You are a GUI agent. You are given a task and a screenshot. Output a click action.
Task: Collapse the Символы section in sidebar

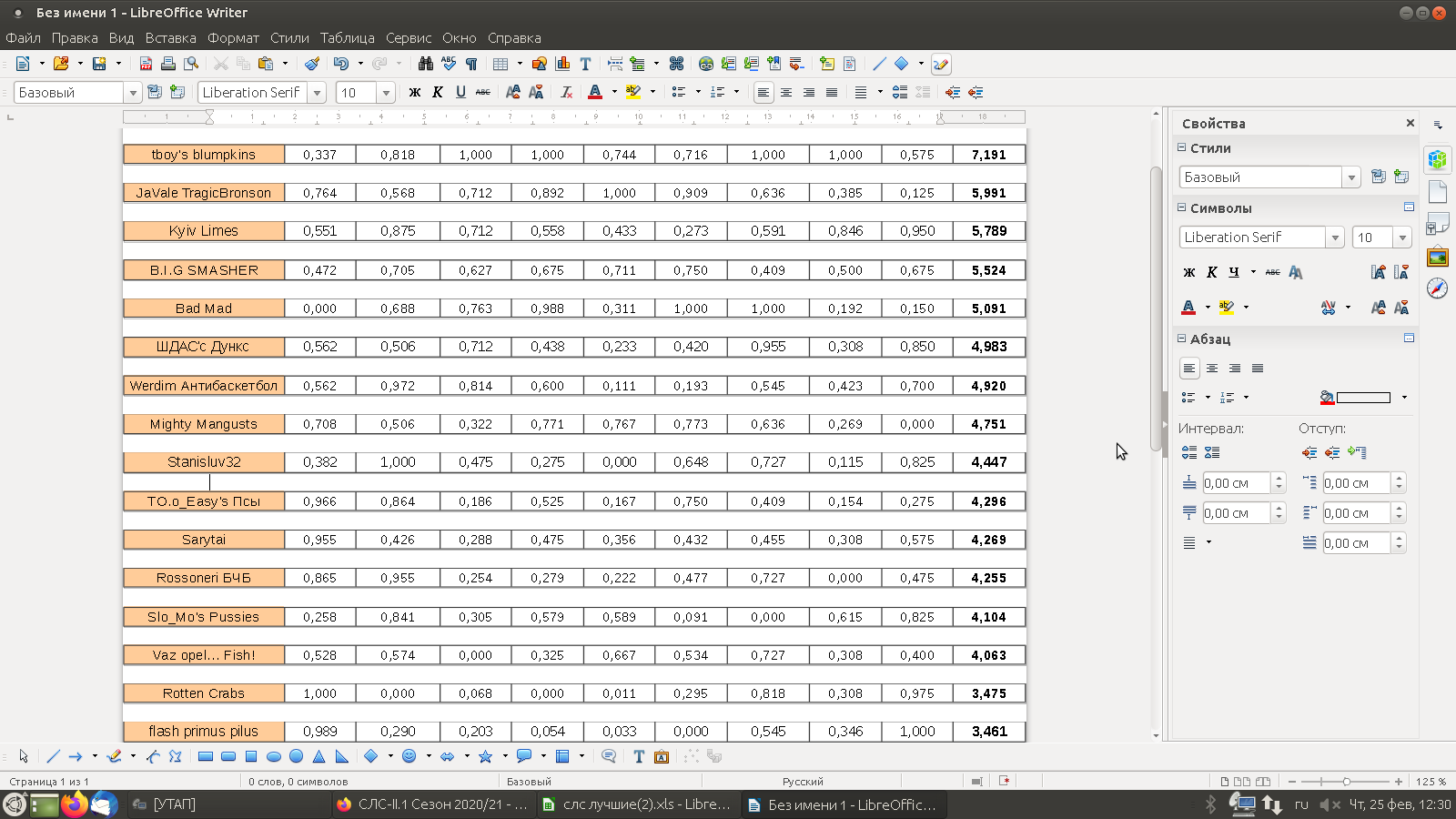pos(1182,207)
